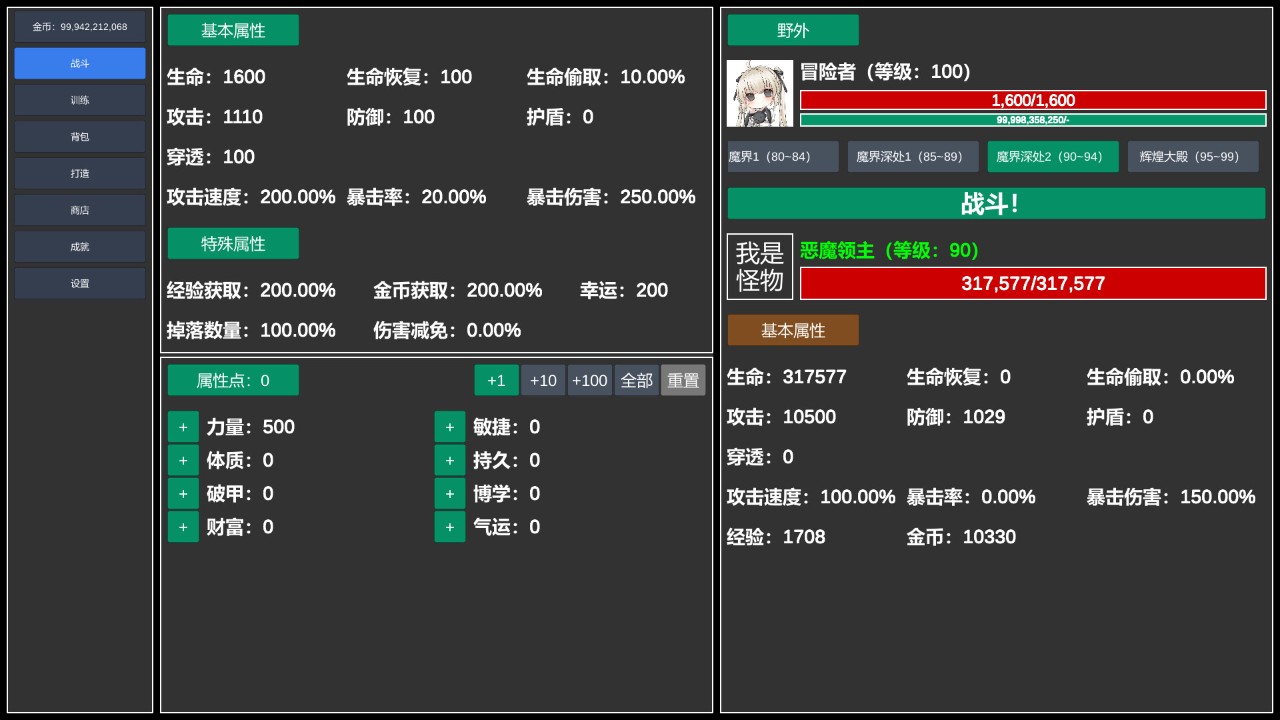Increase 财富 with its plus button
The width and height of the screenshot is (1280, 720).
[x=183, y=526]
